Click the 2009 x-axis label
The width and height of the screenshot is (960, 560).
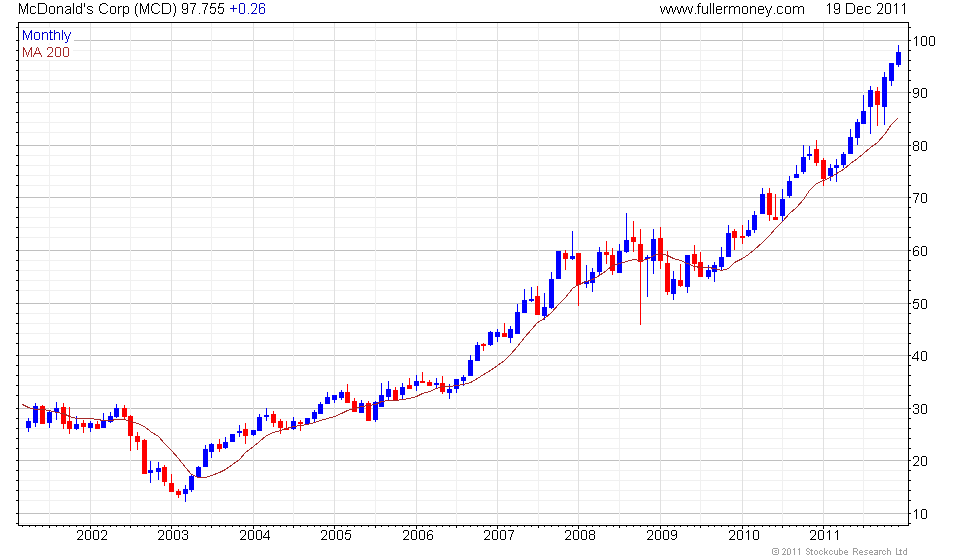[662, 536]
